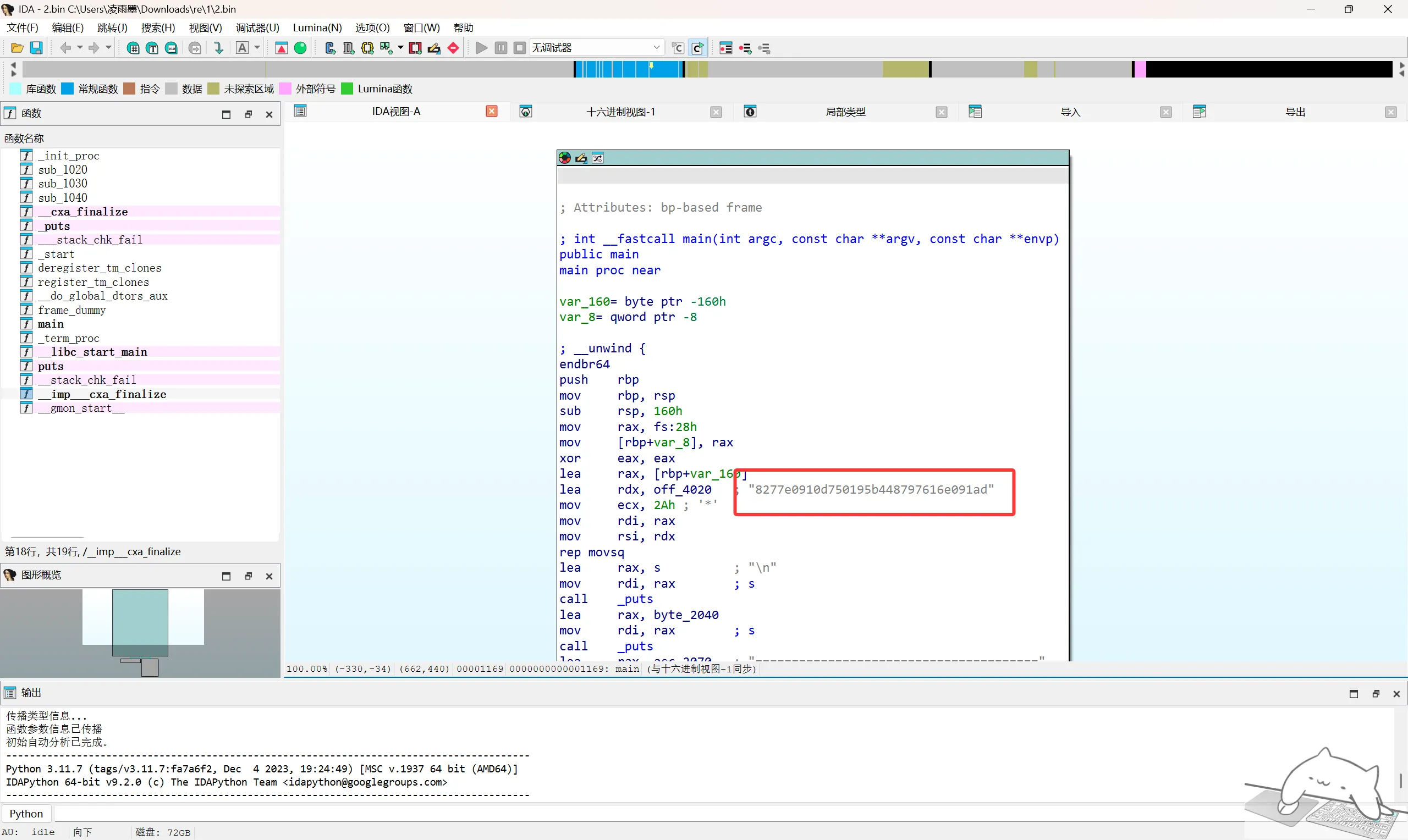Float the 函数 panel with its undock icon
Viewport: 1408px width, 840px height.
(x=248, y=114)
